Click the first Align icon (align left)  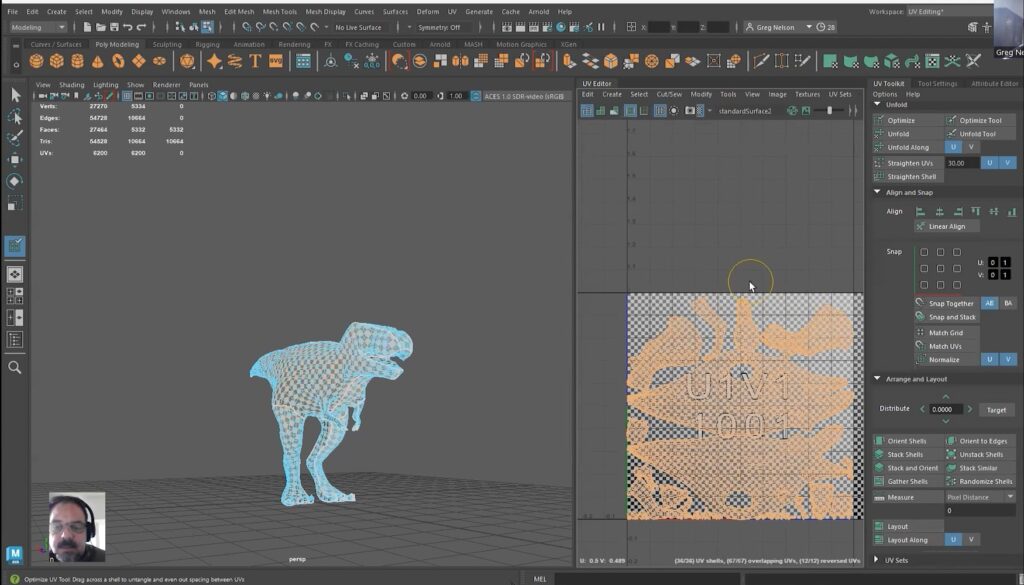[921, 212]
